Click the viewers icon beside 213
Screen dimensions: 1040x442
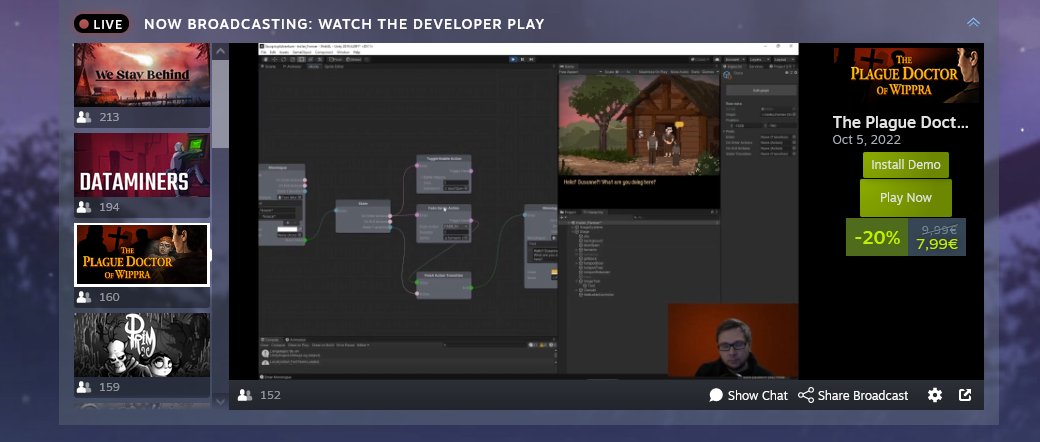pyautogui.click(x=84, y=117)
